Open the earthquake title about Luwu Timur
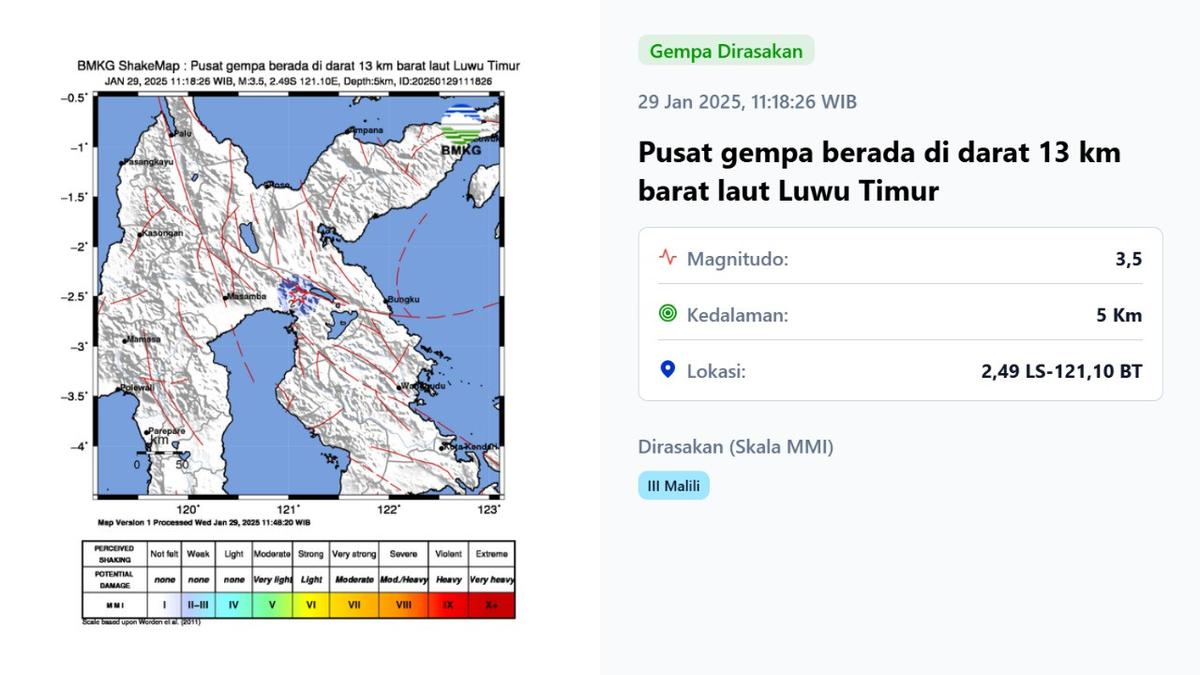The image size is (1200, 675). tap(879, 172)
